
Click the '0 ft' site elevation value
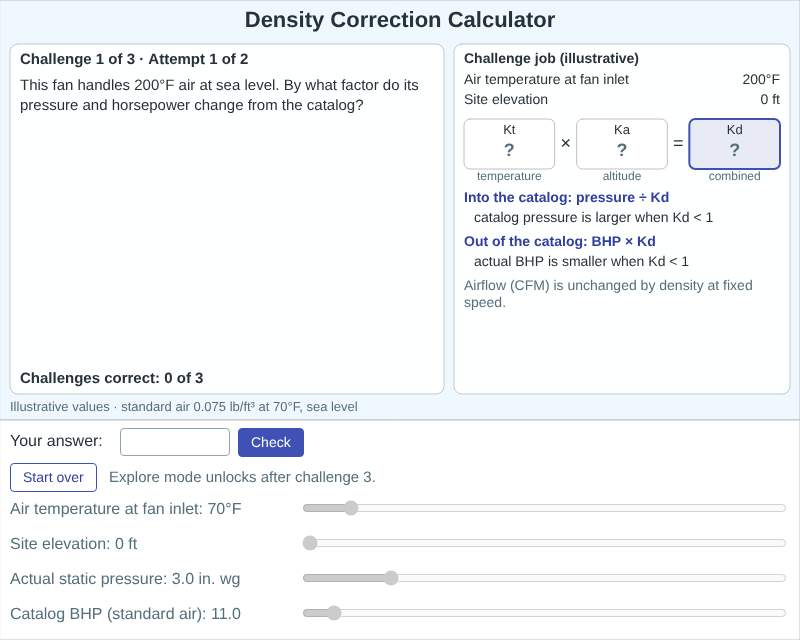(770, 100)
